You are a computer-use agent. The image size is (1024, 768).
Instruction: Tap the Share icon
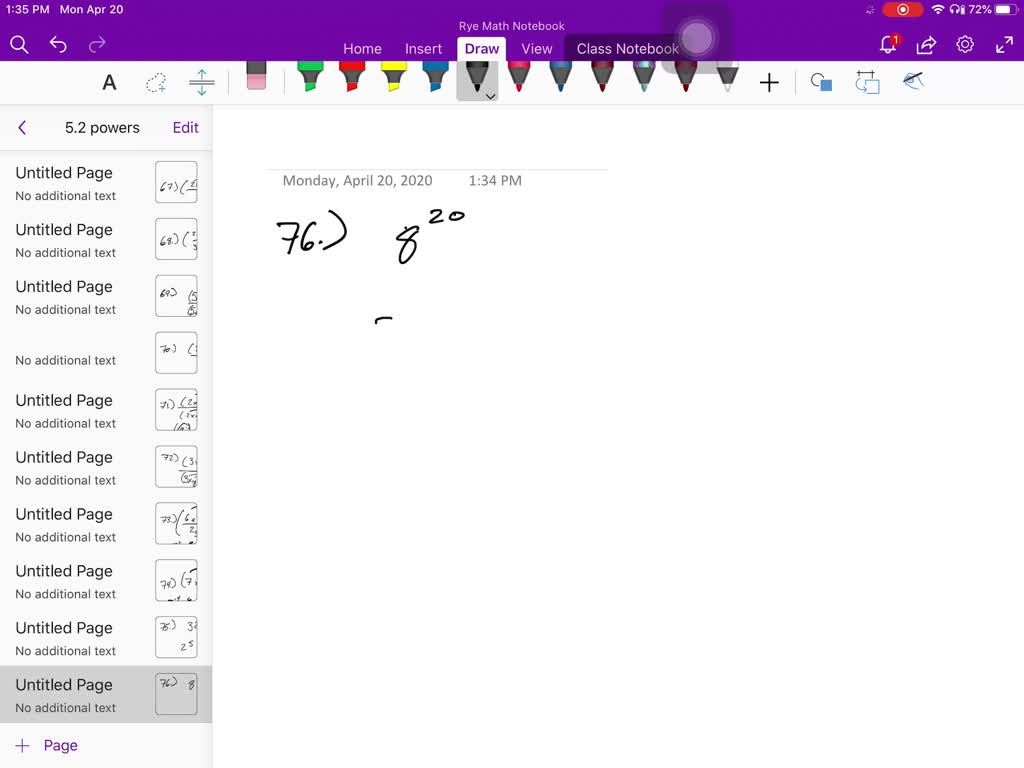click(x=926, y=45)
